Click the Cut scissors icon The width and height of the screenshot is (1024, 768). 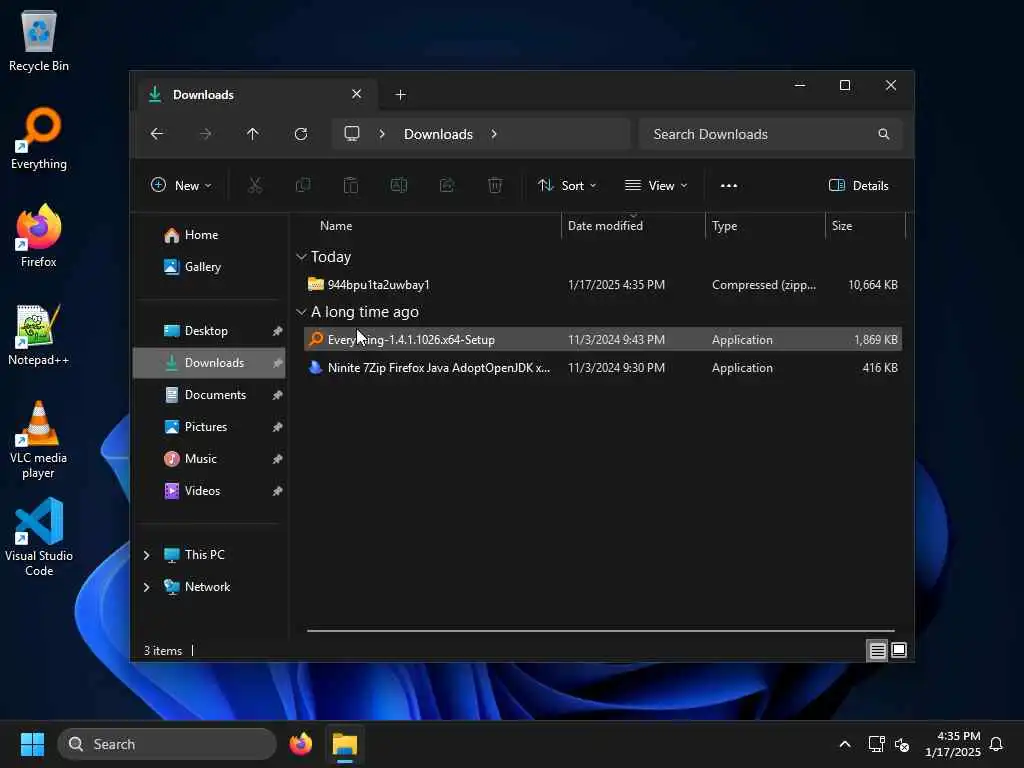(x=255, y=185)
